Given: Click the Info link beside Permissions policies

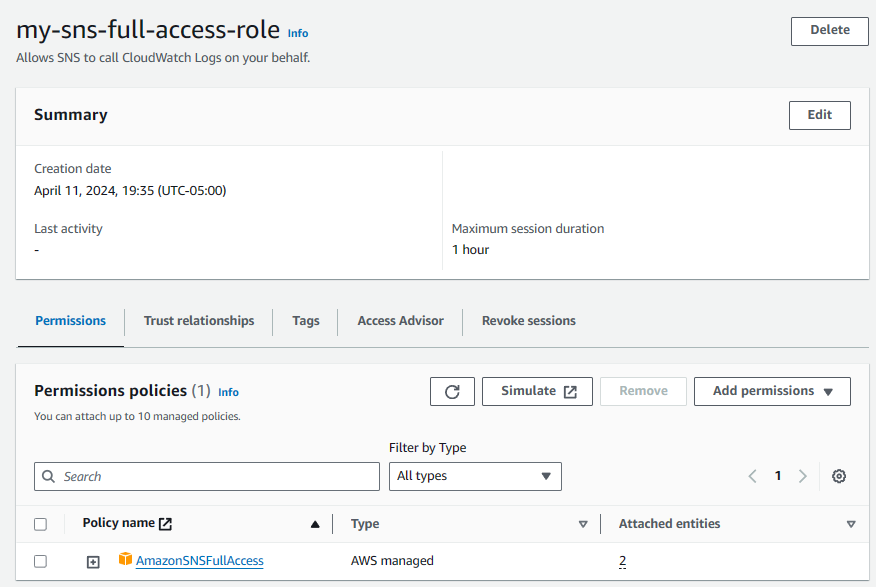Looking at the screenshot, I should pos(228,393).
